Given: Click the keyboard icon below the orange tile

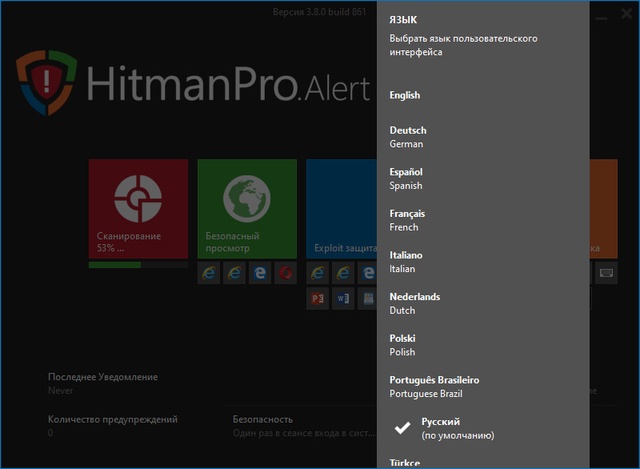Looking at the screenshot, I should [x=606, y=273].
